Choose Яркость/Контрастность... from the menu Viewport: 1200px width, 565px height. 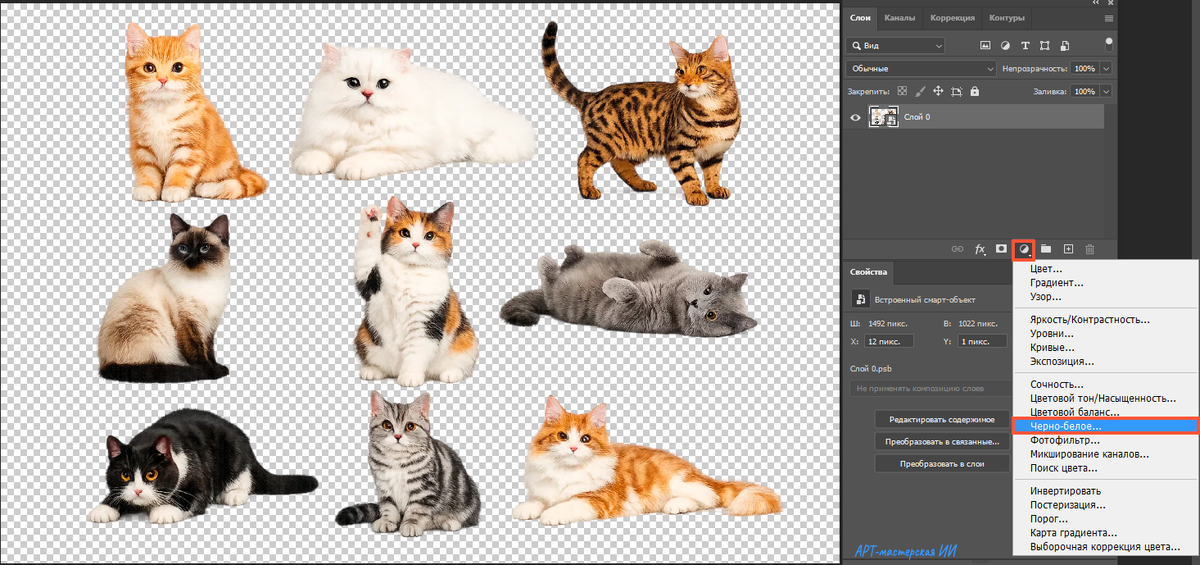(1105, 320)
